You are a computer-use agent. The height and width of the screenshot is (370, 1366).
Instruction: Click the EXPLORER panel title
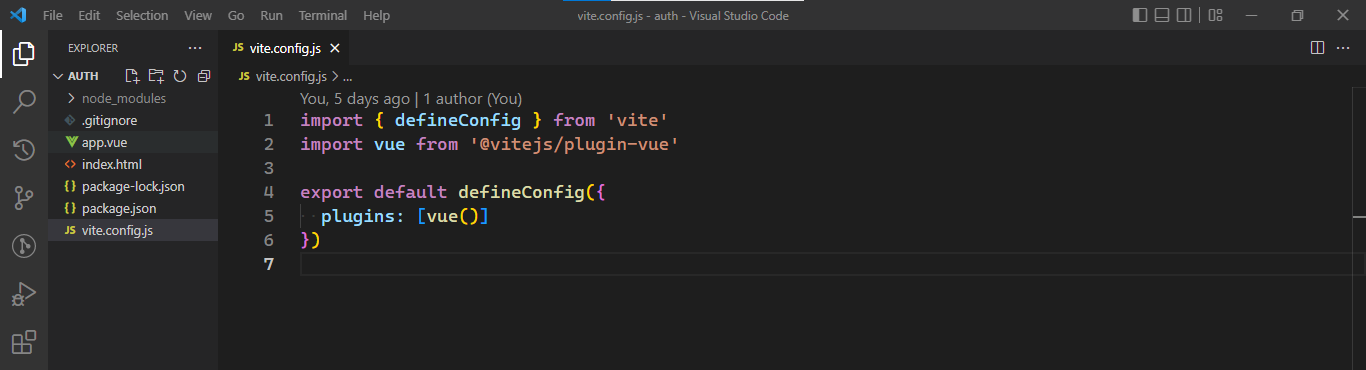(93, 48)
